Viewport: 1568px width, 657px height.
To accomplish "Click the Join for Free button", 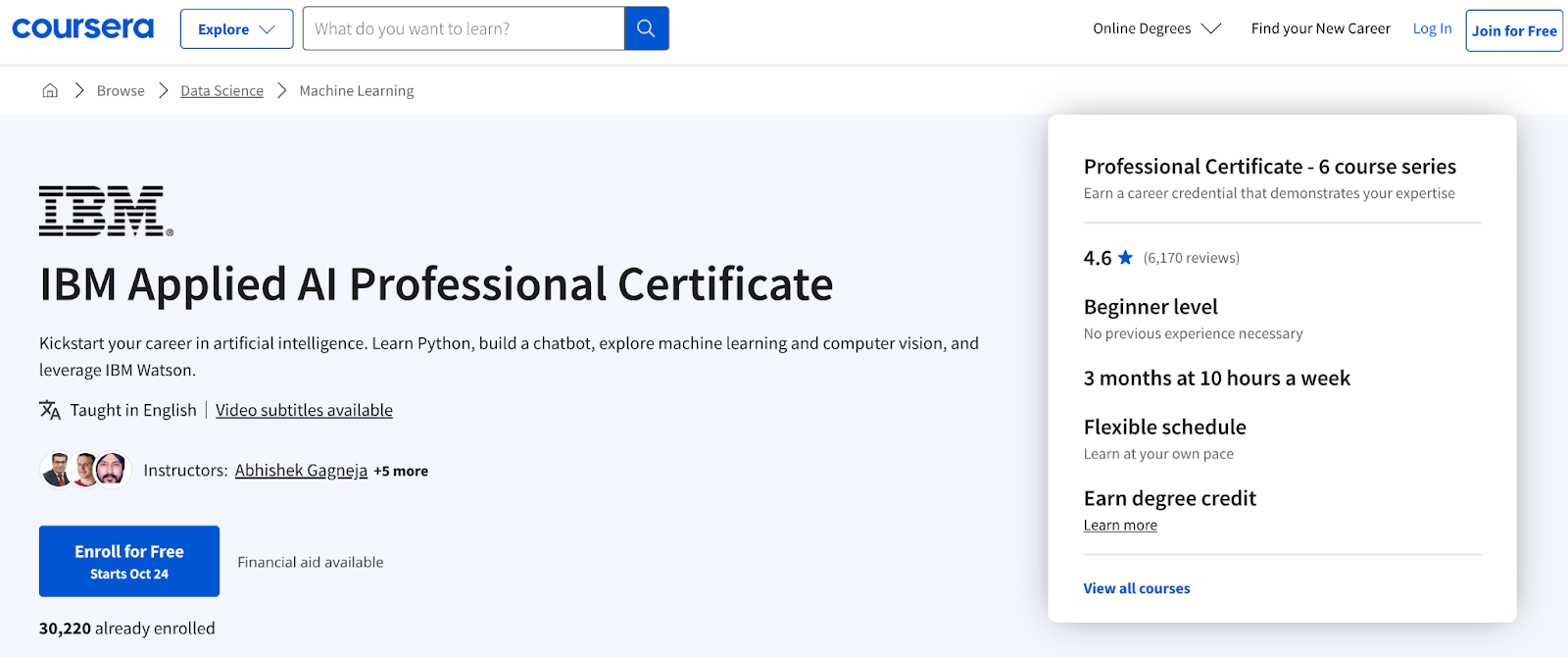I will pyautogui.click(x=1513, y=30).
